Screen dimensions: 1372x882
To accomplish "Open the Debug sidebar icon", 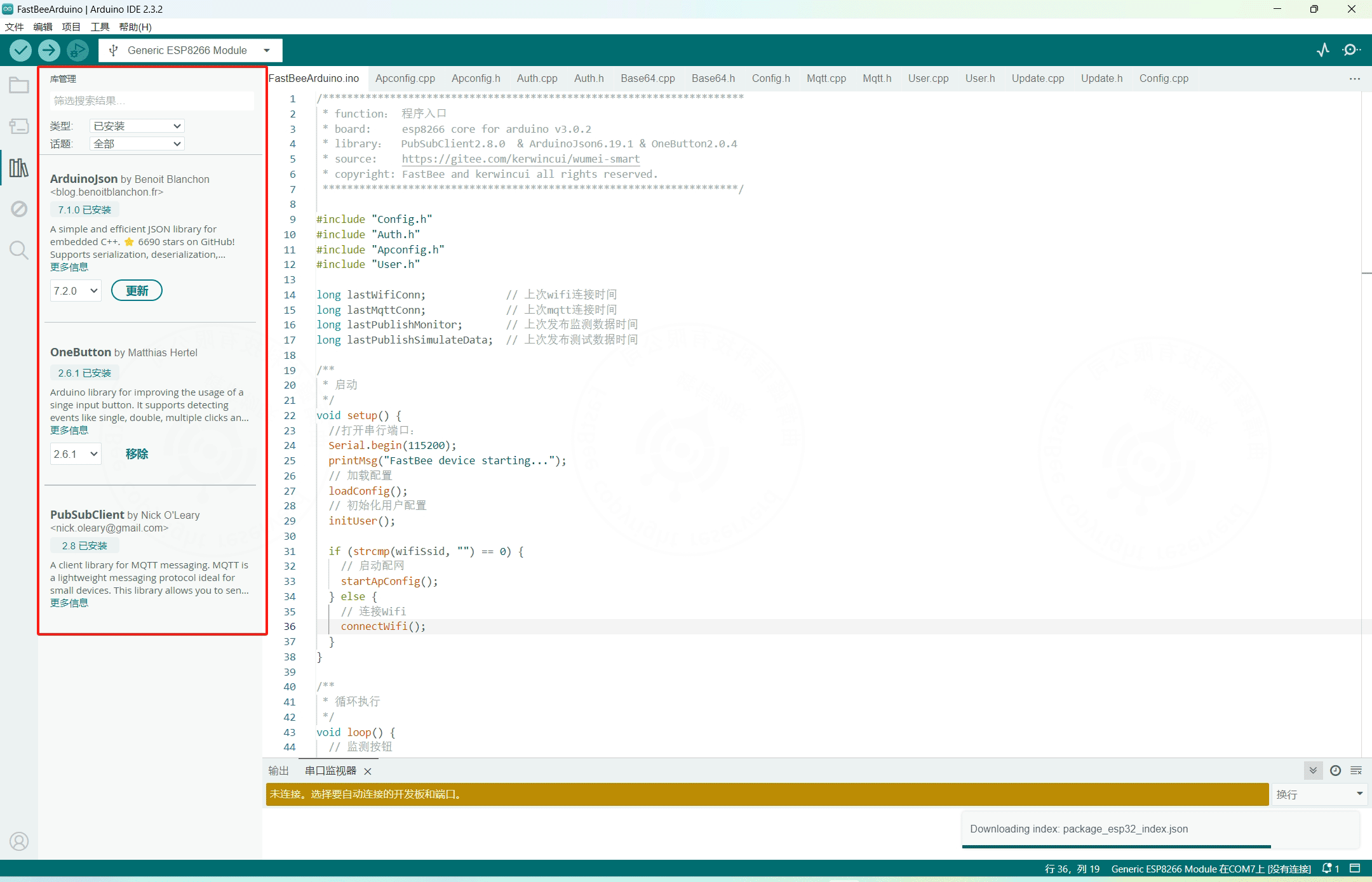I will coord(19,209).
